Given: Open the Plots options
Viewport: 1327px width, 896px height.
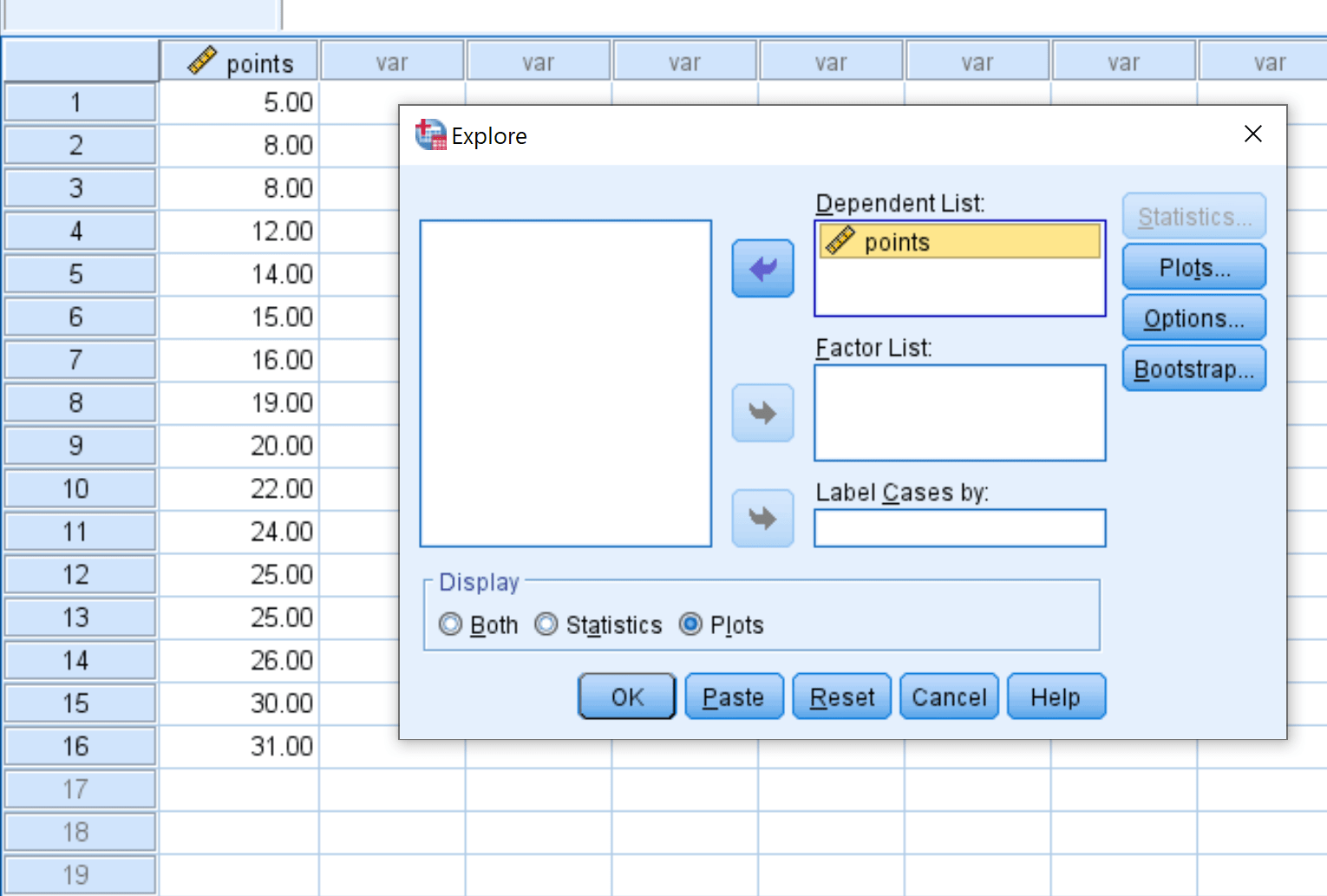Looking at the screenshot, I should pyautogui.click(x=1193, y=266).
